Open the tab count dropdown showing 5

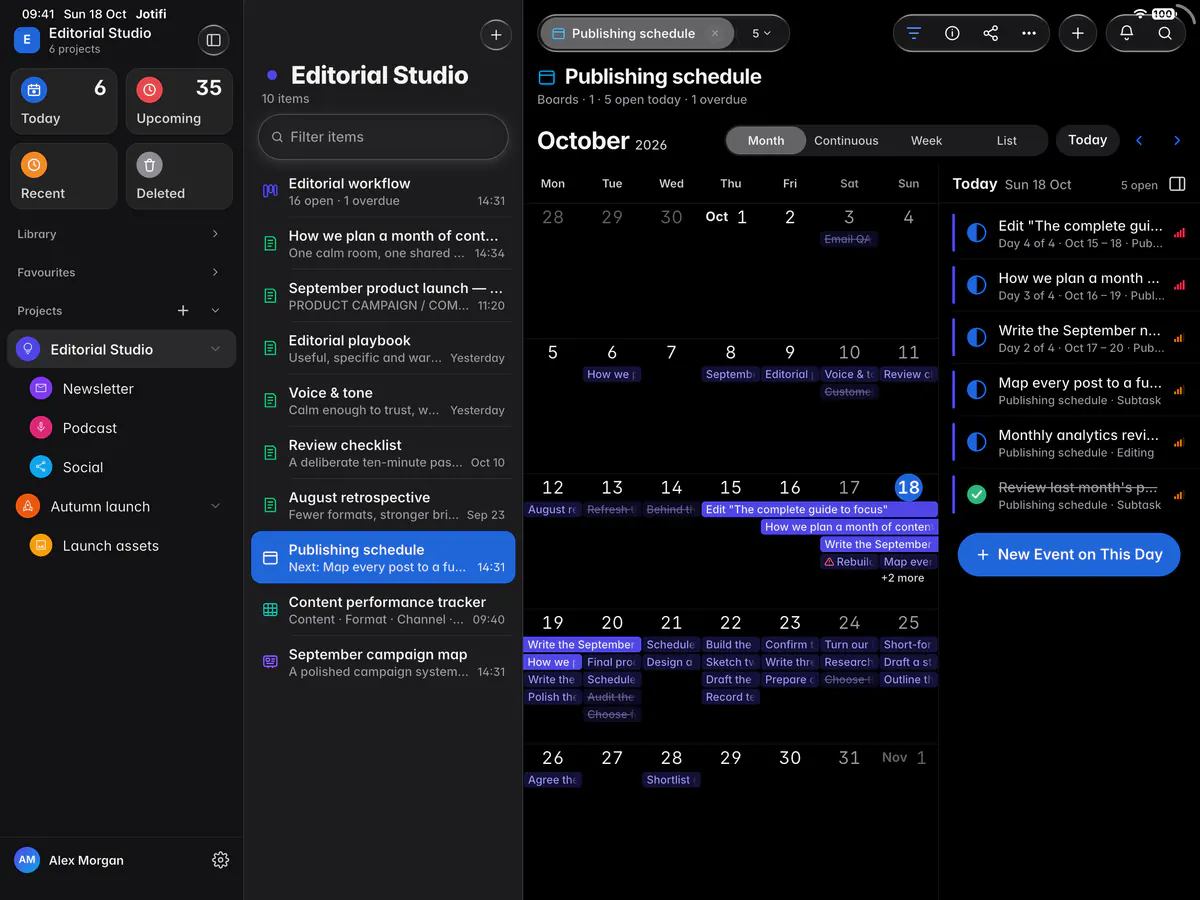point(761,33)
